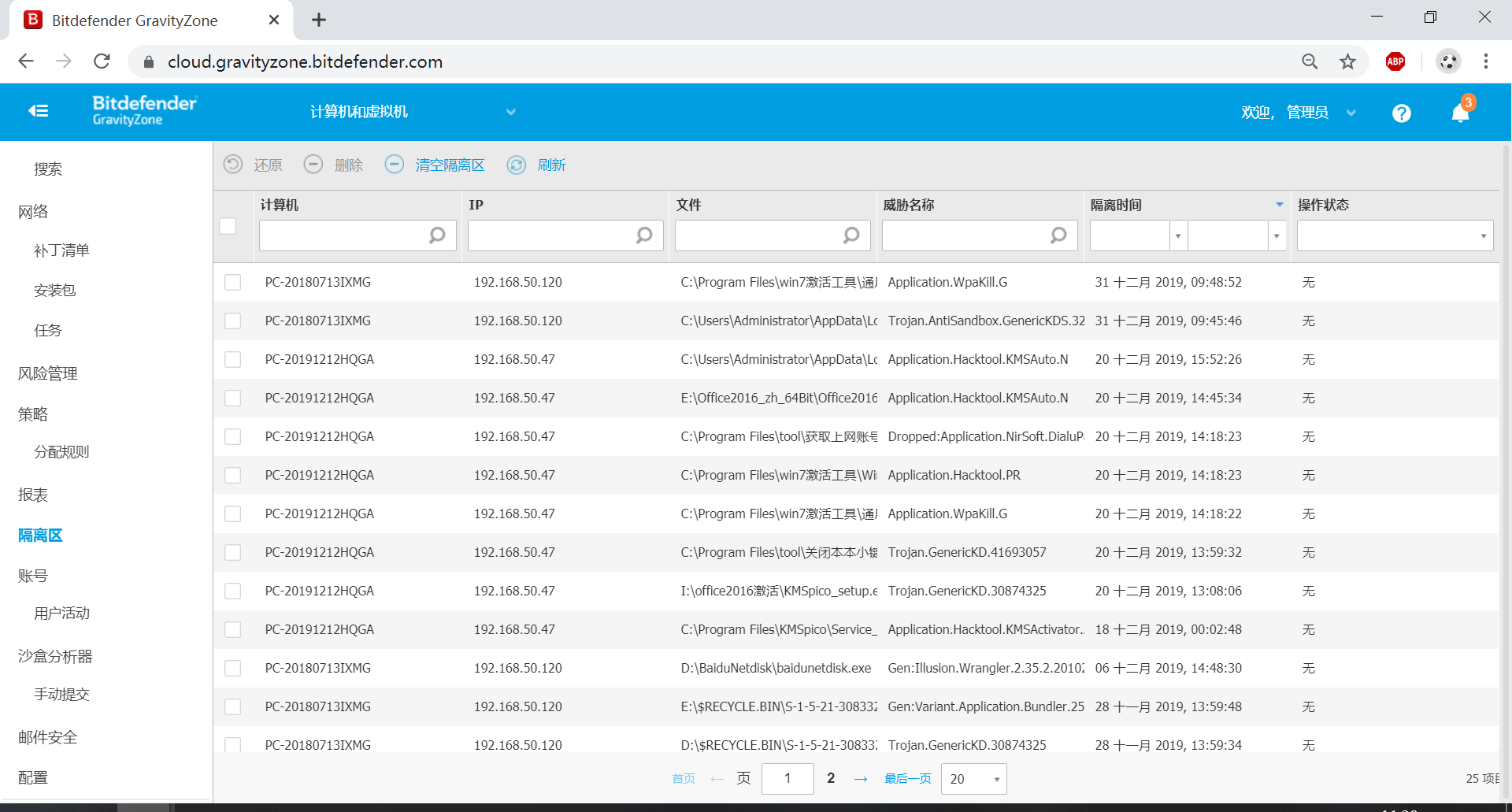1512x812 pixels.
Task: Go to page 2 in pagination
Action: [831, 778]
